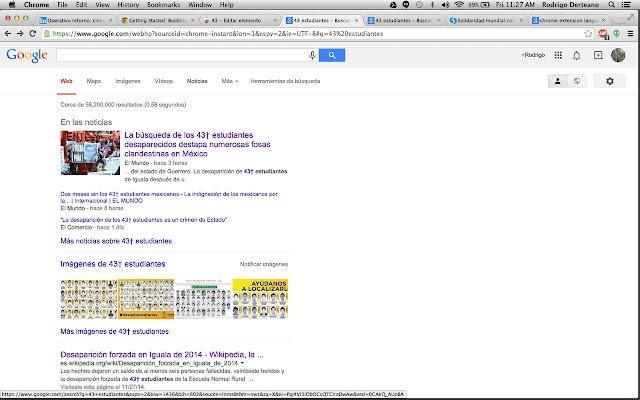Open the Apple menu
This screenshot has width=640, height=400.
[12, 5]
